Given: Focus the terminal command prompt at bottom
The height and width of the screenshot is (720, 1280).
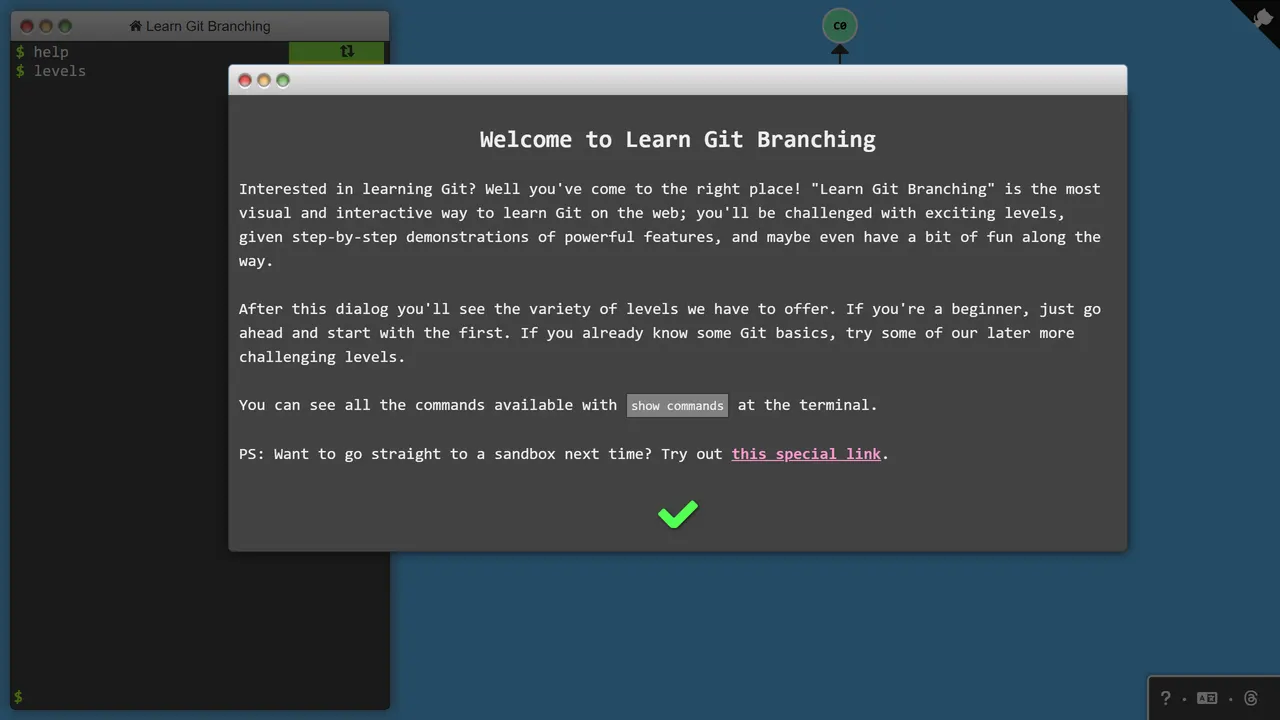Looking at the screenshot, I should point(200,697).
